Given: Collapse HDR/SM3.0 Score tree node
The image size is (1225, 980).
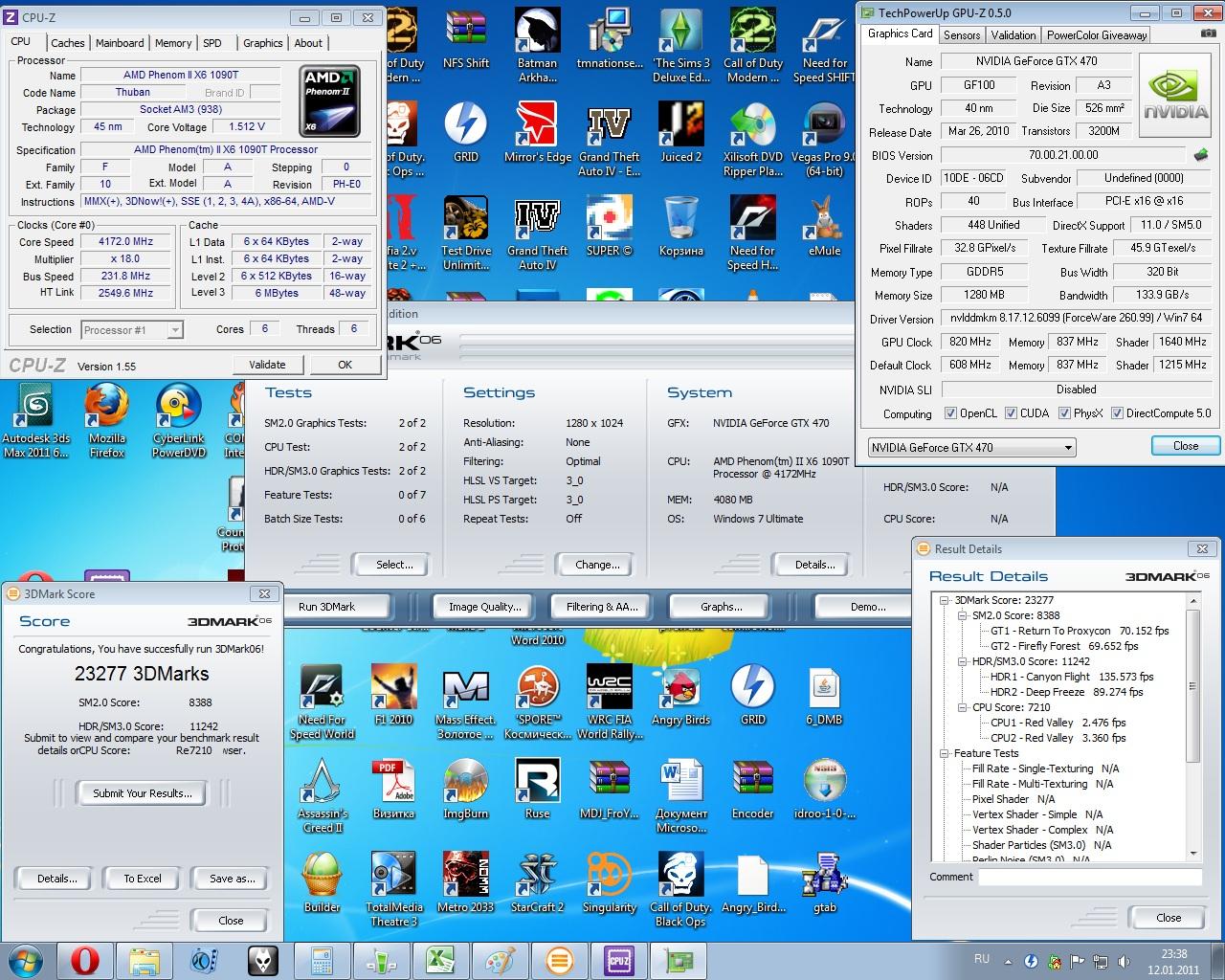Looking at the screenshot, I should [x=963, y=661].
